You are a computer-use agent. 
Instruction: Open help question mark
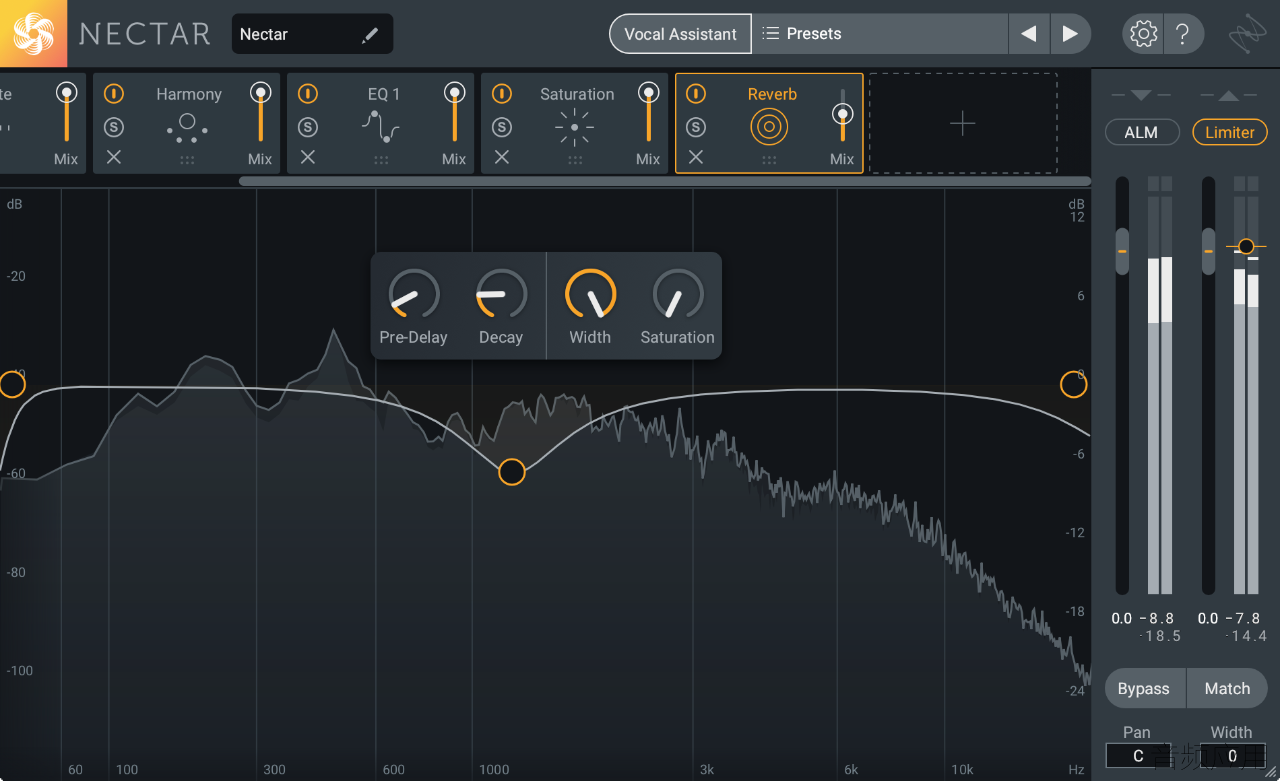point(1182,34)
